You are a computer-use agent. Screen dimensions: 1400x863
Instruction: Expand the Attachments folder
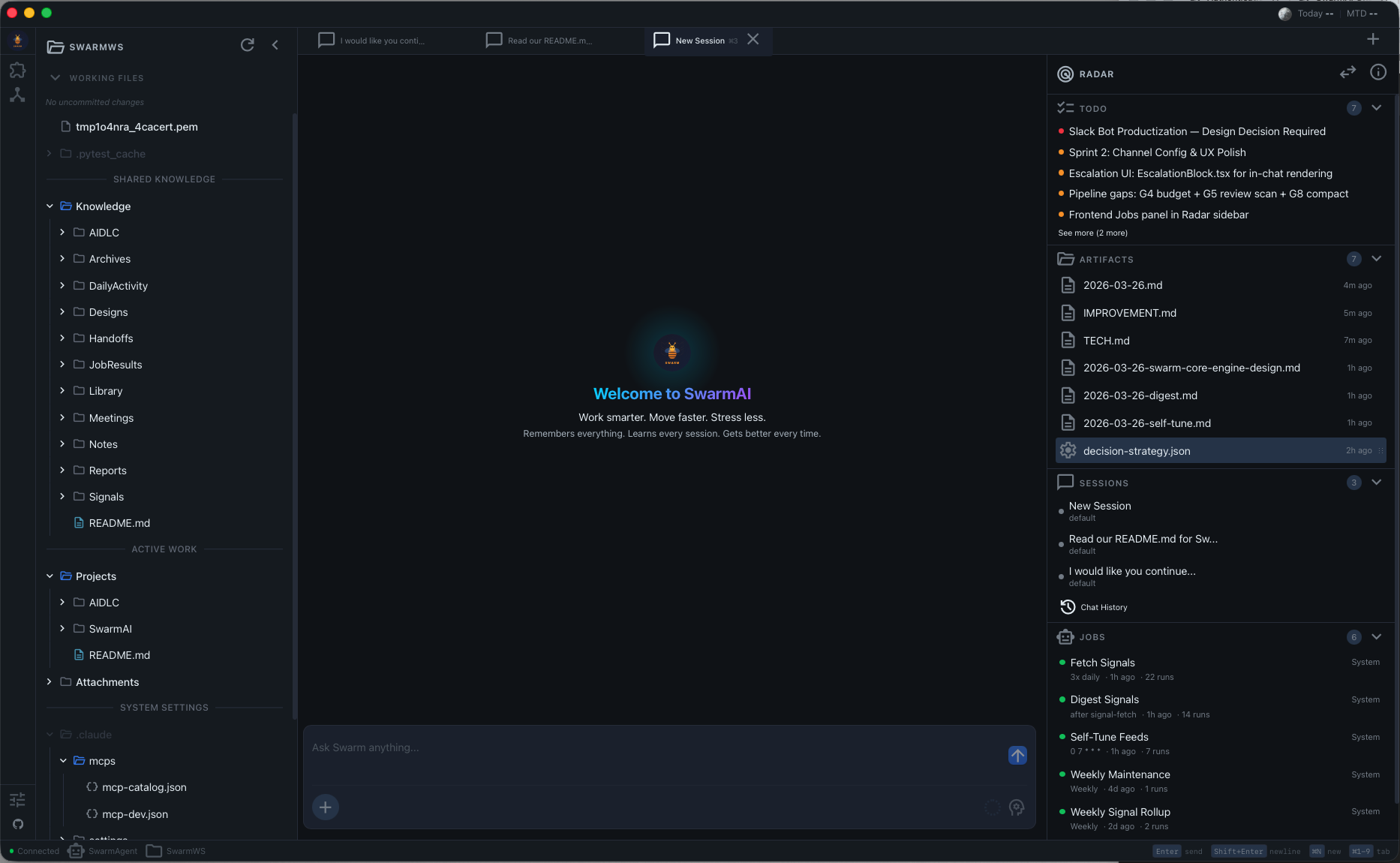(50, 681)
